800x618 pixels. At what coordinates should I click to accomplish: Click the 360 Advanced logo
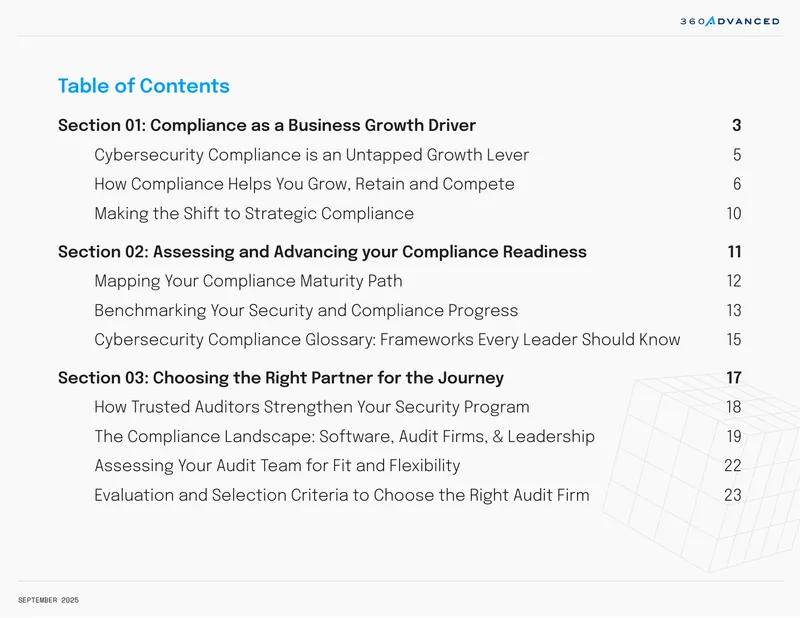click(x=730, y=21)
